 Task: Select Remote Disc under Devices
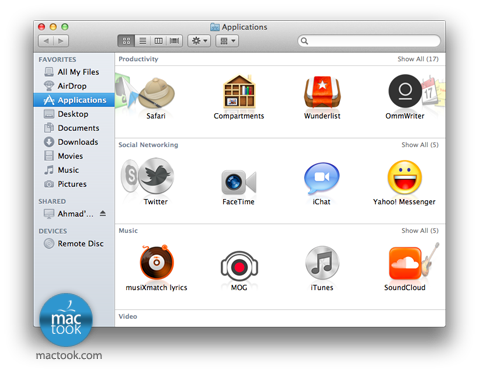click(x=74, y=244)
